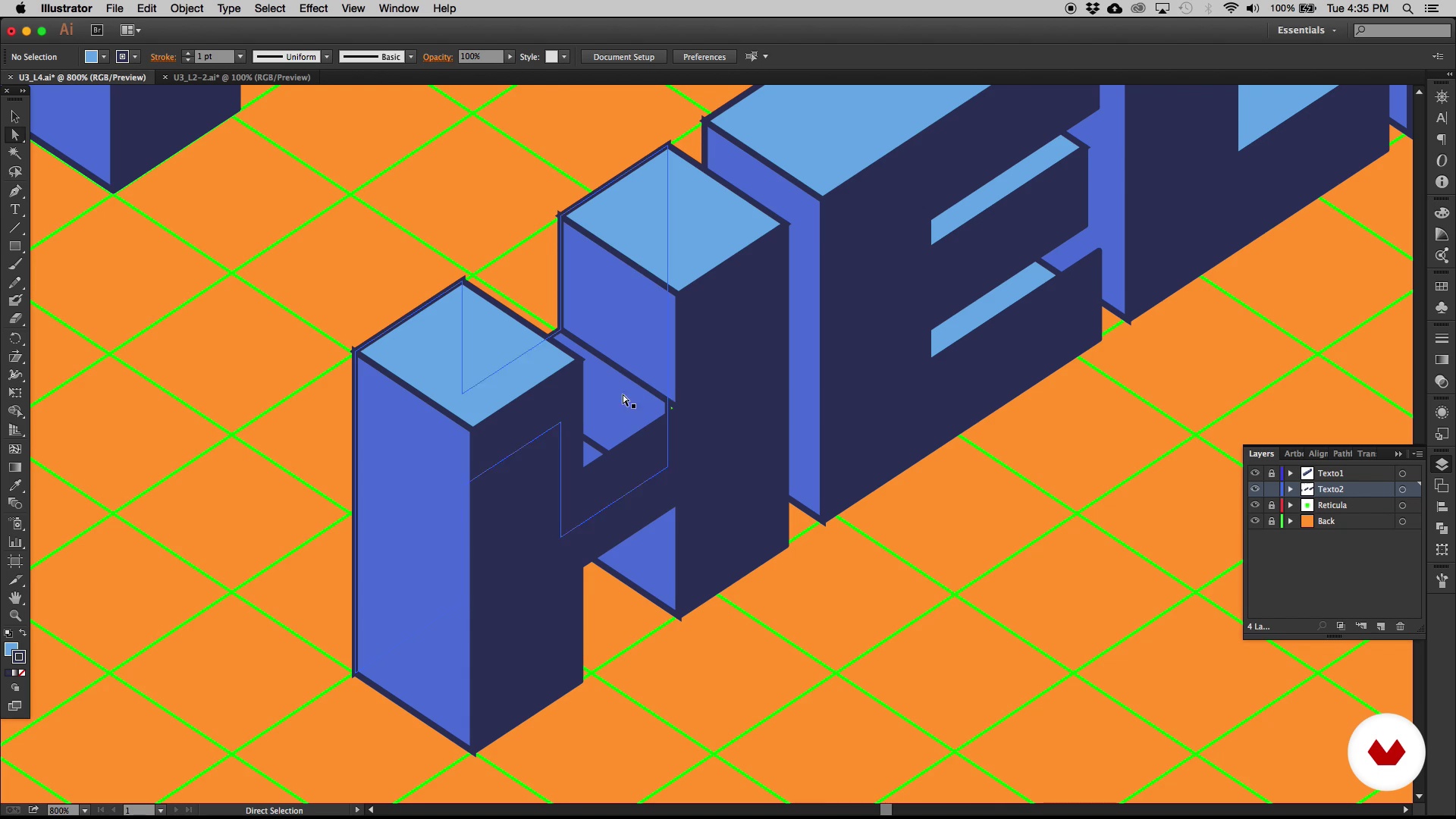Open Essentials workspace switcher

click(x=1306, y=30)
